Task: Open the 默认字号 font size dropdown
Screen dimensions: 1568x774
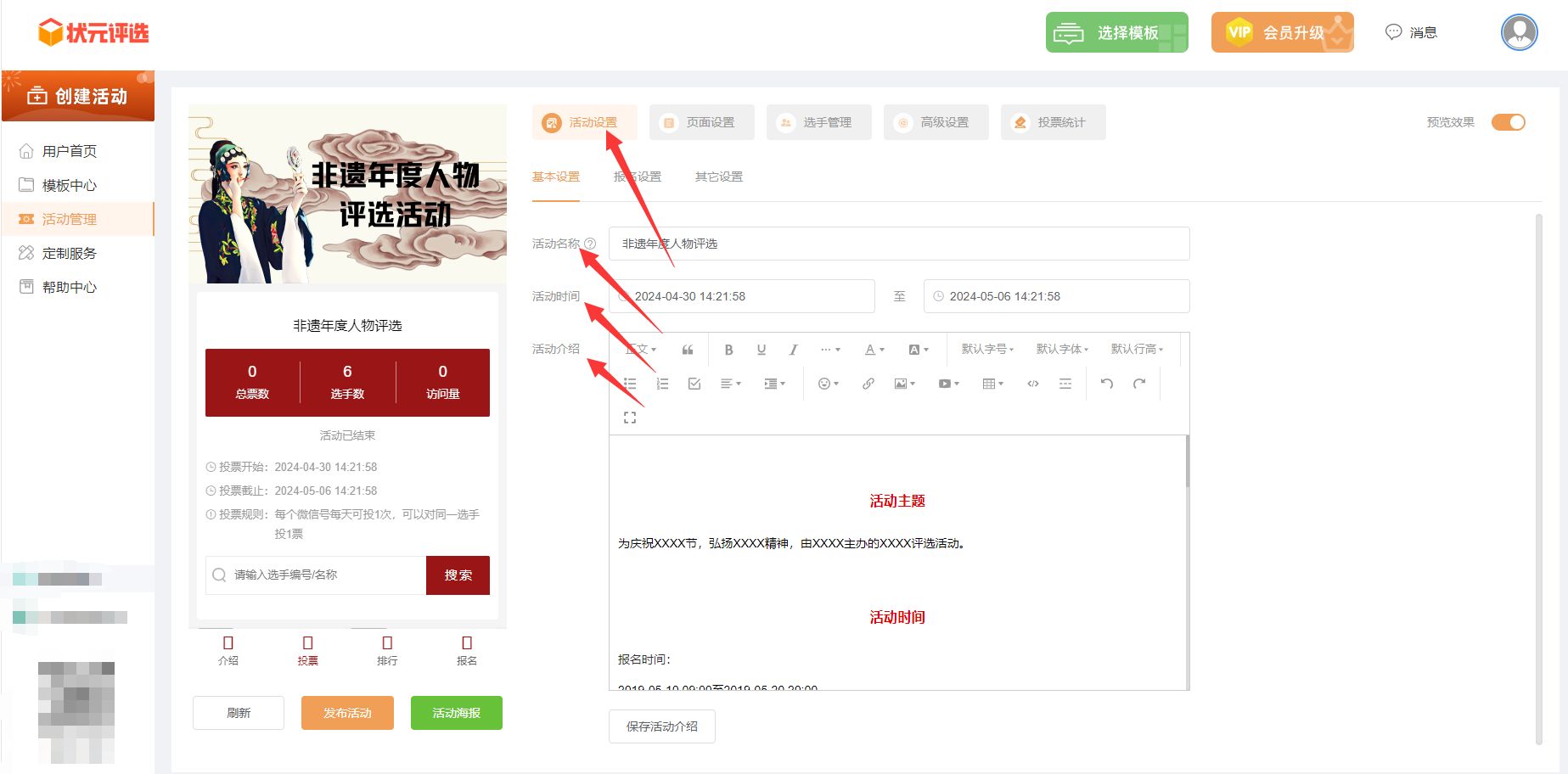Action: 987,350
